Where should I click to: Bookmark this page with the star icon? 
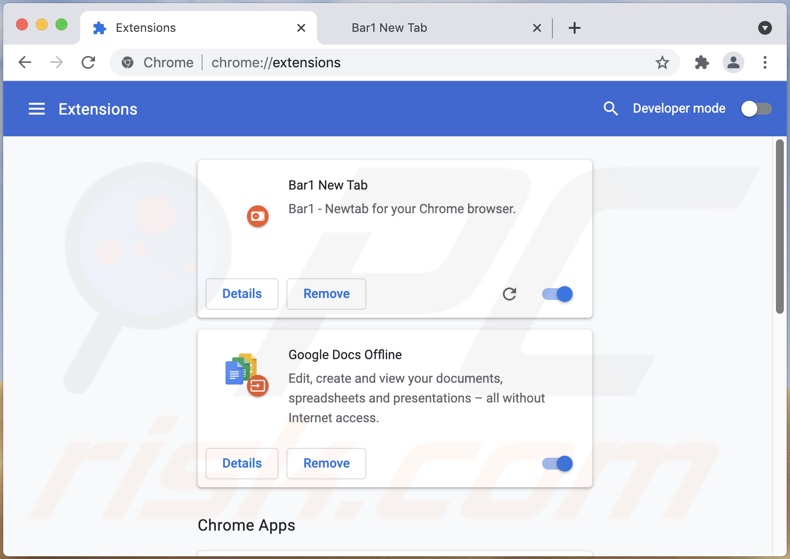tap(662, 62)
